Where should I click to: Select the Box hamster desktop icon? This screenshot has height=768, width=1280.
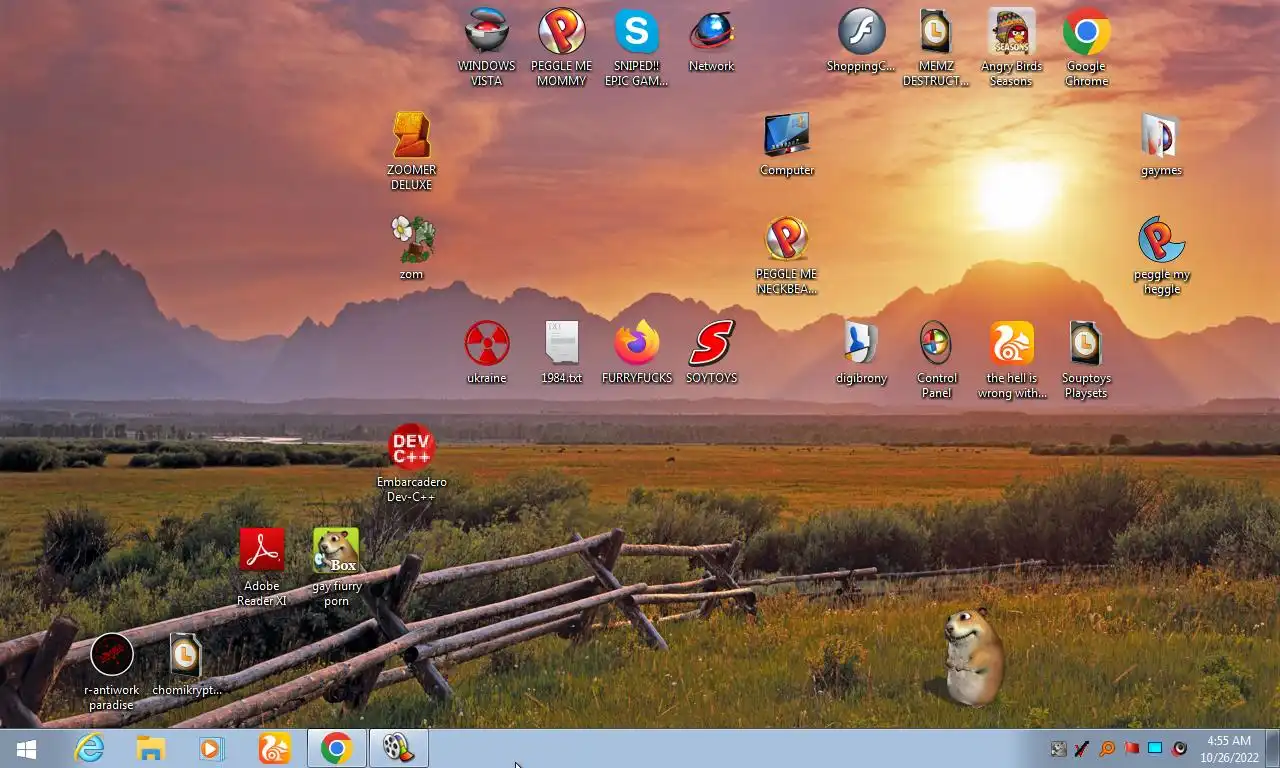(x=336, y=567)
